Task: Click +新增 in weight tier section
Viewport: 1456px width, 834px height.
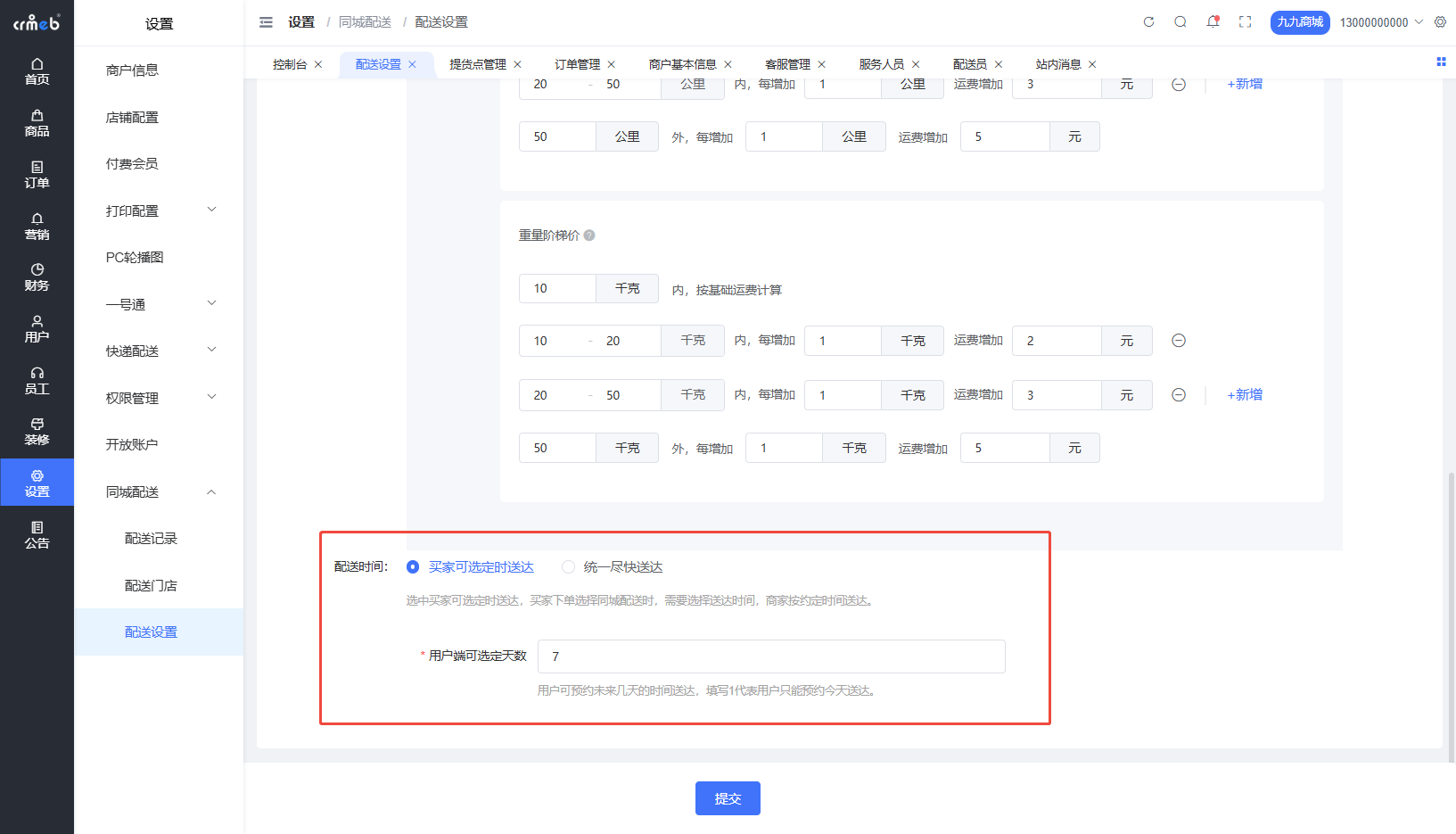Action: [1245, 394]
